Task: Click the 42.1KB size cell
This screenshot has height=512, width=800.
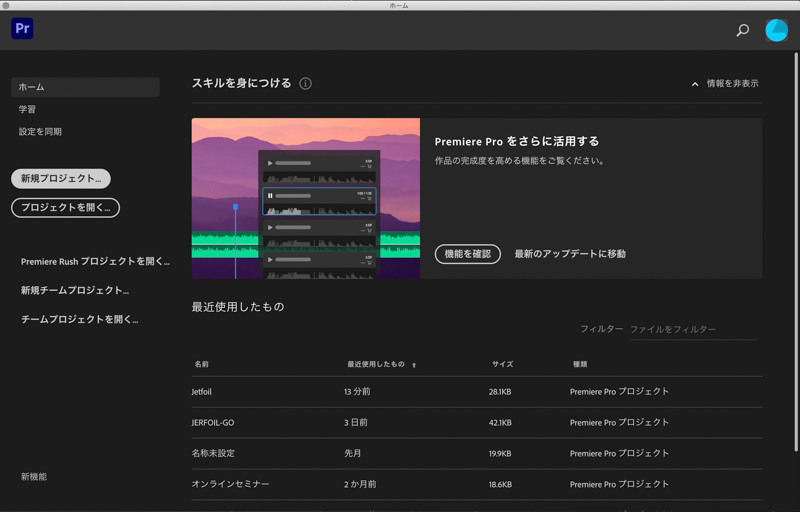Action: 500,423
